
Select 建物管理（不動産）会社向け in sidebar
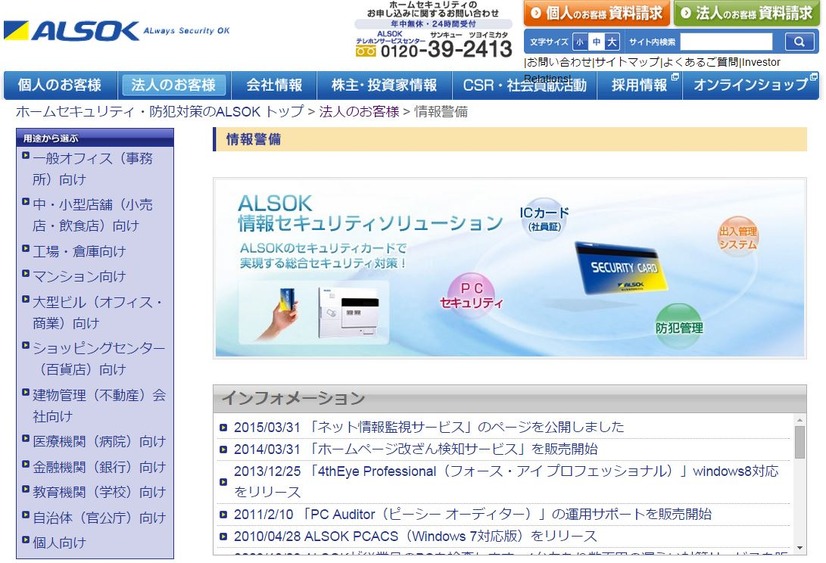tap(99, 406)
